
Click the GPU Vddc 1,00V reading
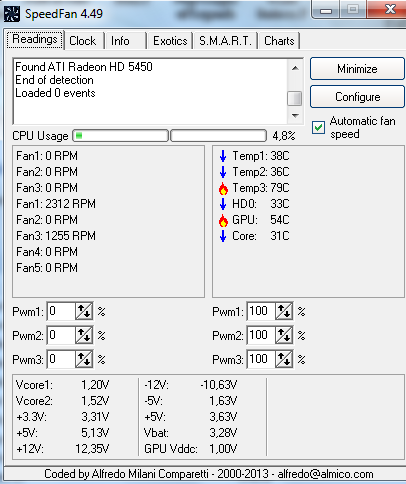[191, 449]
